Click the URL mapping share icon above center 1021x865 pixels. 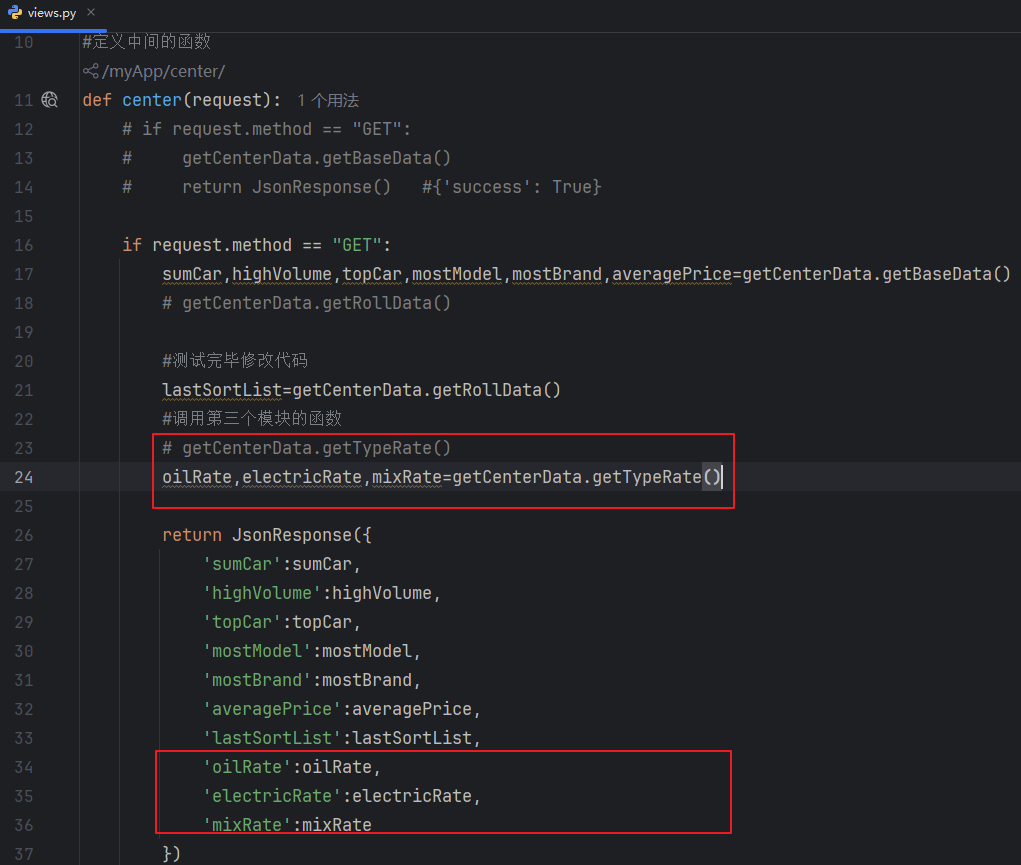pos(91,71)
